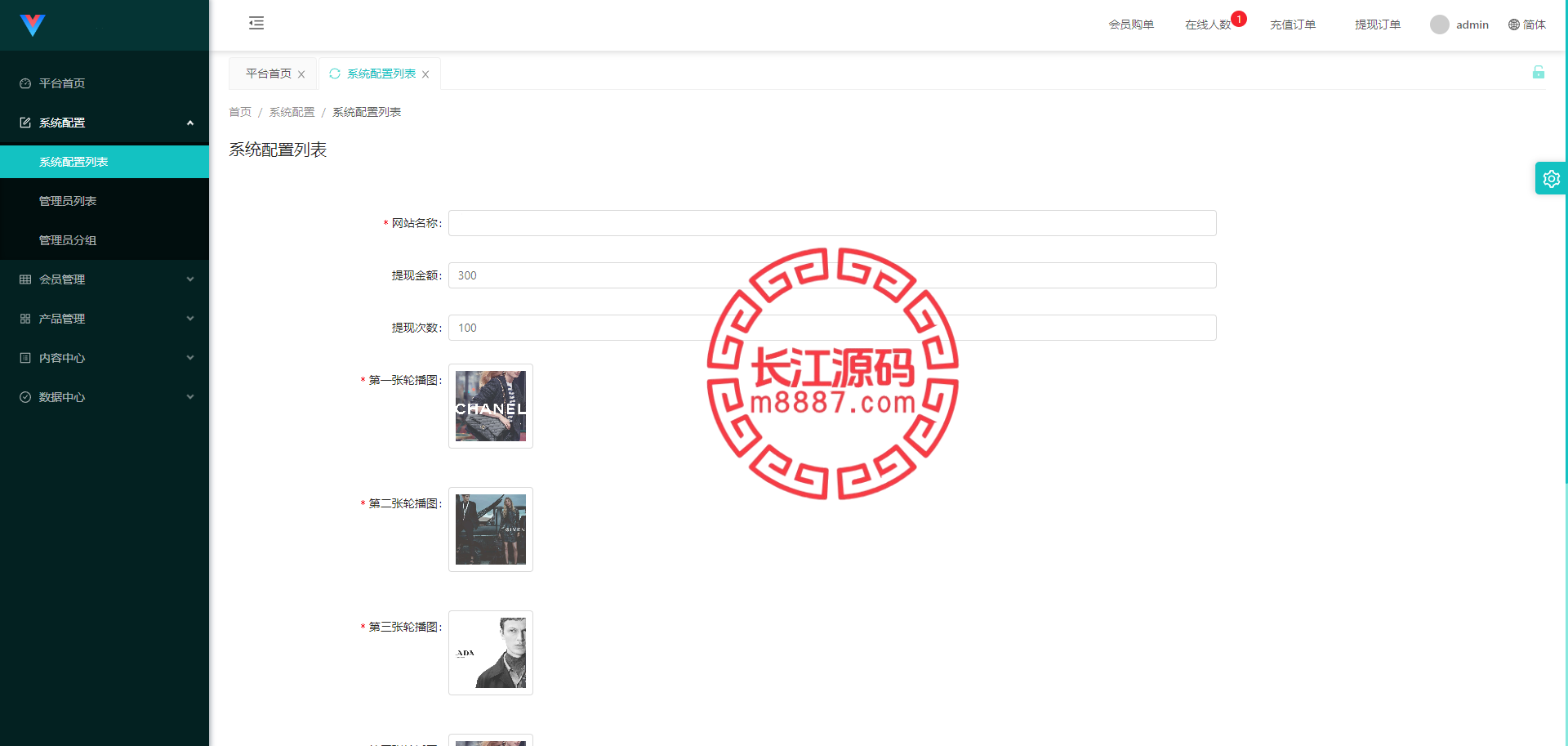Viewport: 1568px width, 746px height.
Task: Click the globe language icon
Action: (x=1514, y=25)
